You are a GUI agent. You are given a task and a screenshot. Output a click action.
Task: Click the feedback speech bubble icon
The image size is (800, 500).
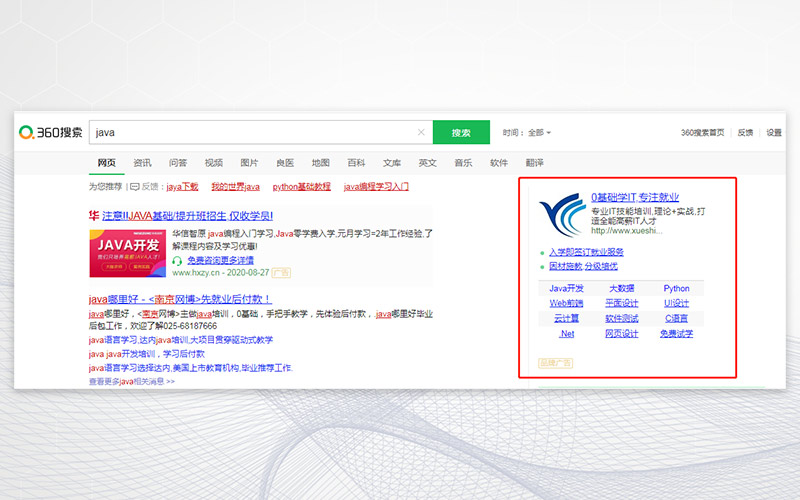pos(135,187)
